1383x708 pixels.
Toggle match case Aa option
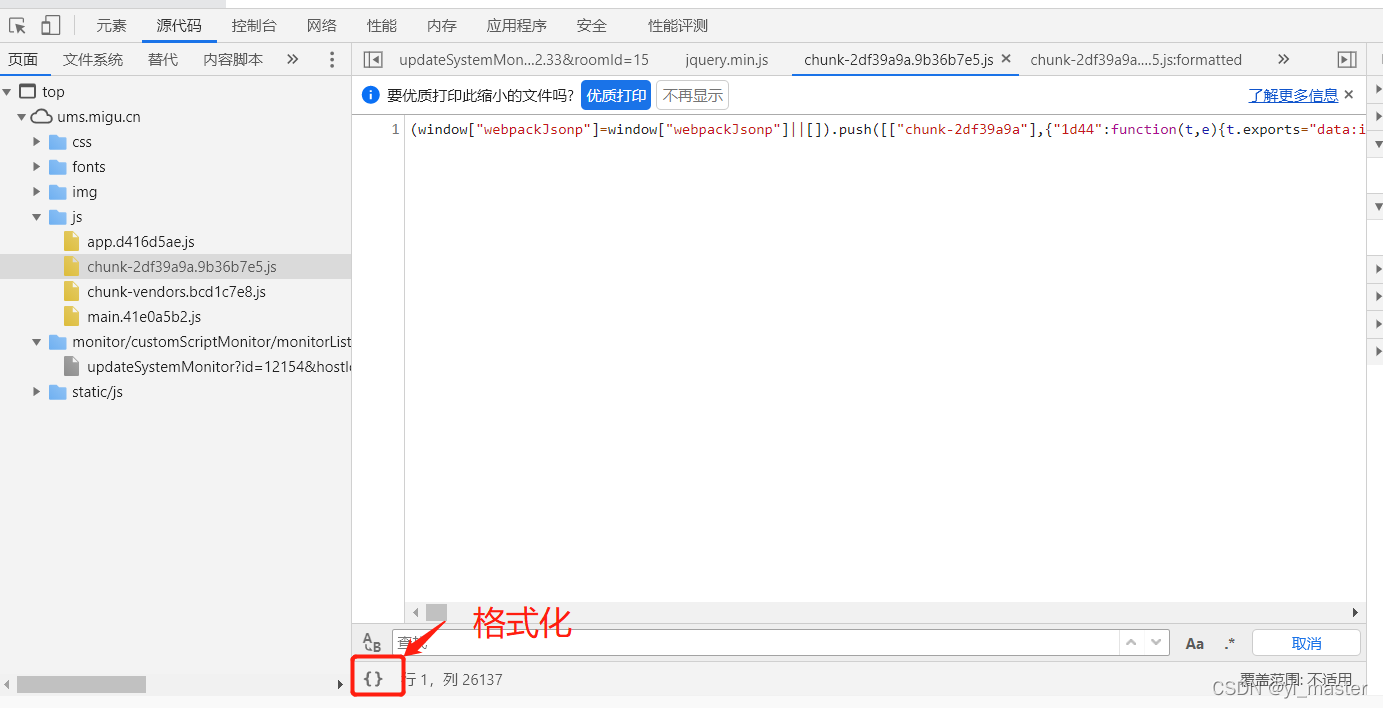(x=1195, y=644)
